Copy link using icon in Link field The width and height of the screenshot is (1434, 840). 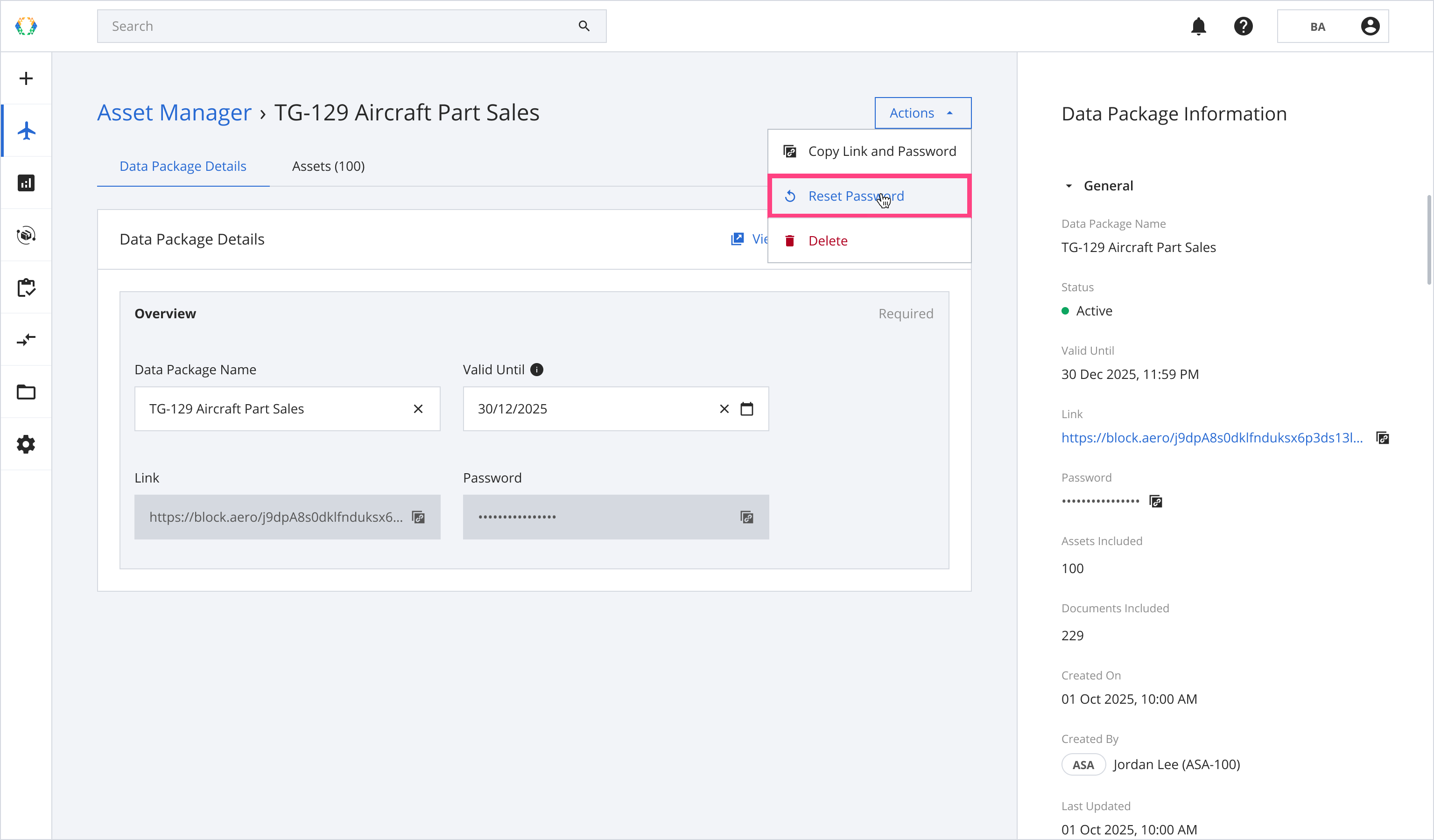point(419,517)
